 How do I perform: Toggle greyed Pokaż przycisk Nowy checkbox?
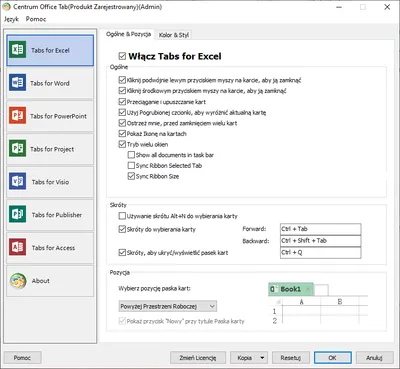[x=122, y=321]
